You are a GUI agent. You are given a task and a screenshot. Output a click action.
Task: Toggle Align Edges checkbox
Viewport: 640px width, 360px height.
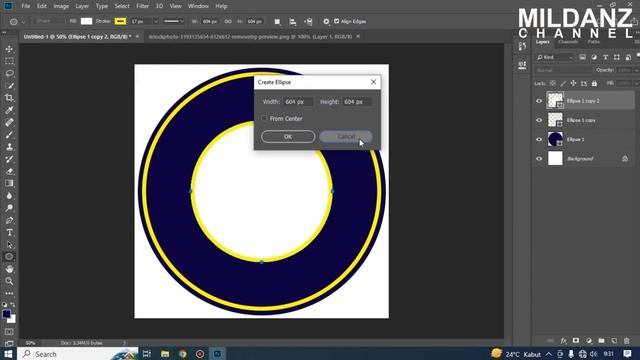coord(336,21)
